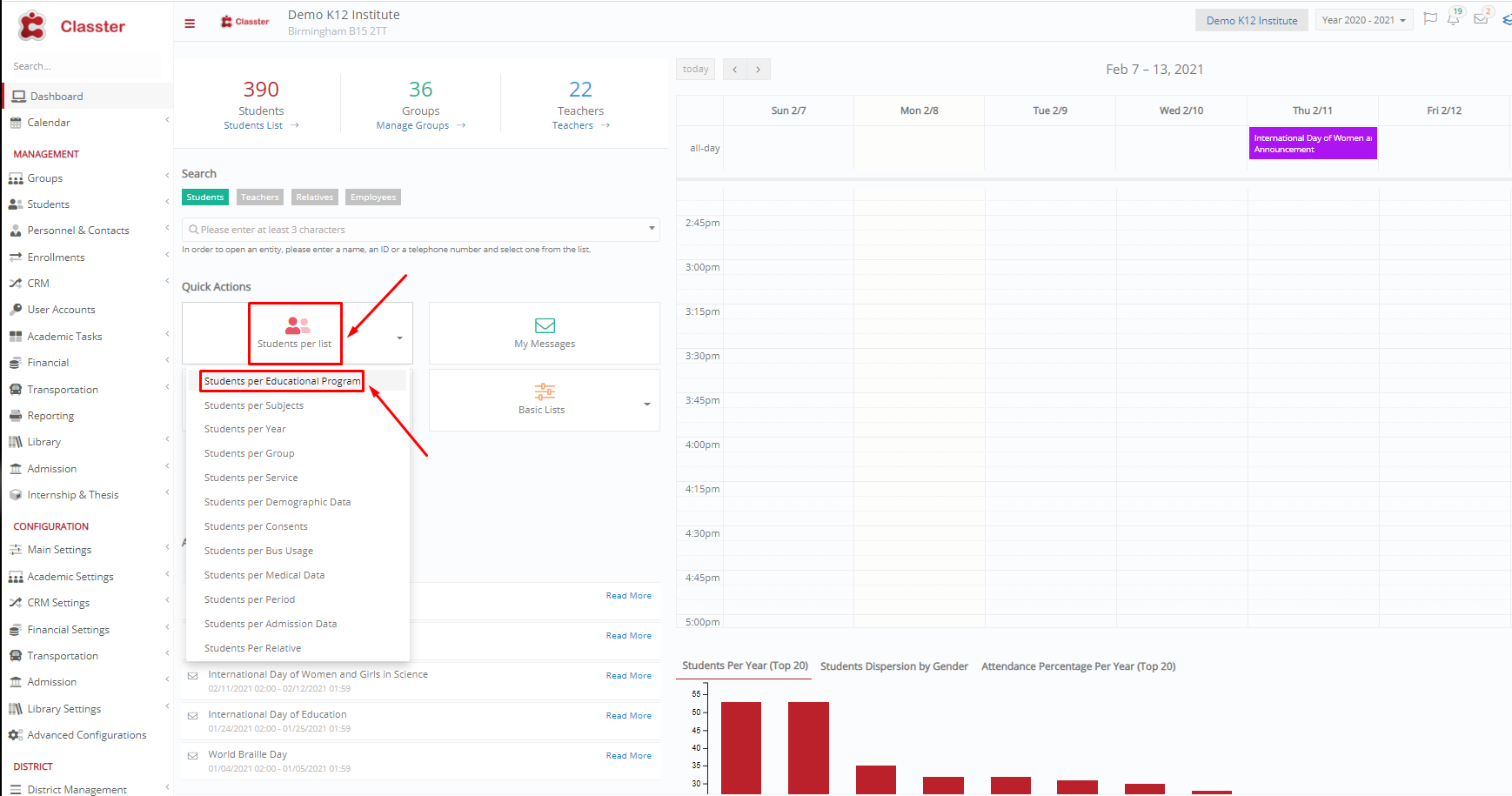Open the Teachers link under 22
The width and height of the screenshot is (1512, 796).
(x=580, y=125)
